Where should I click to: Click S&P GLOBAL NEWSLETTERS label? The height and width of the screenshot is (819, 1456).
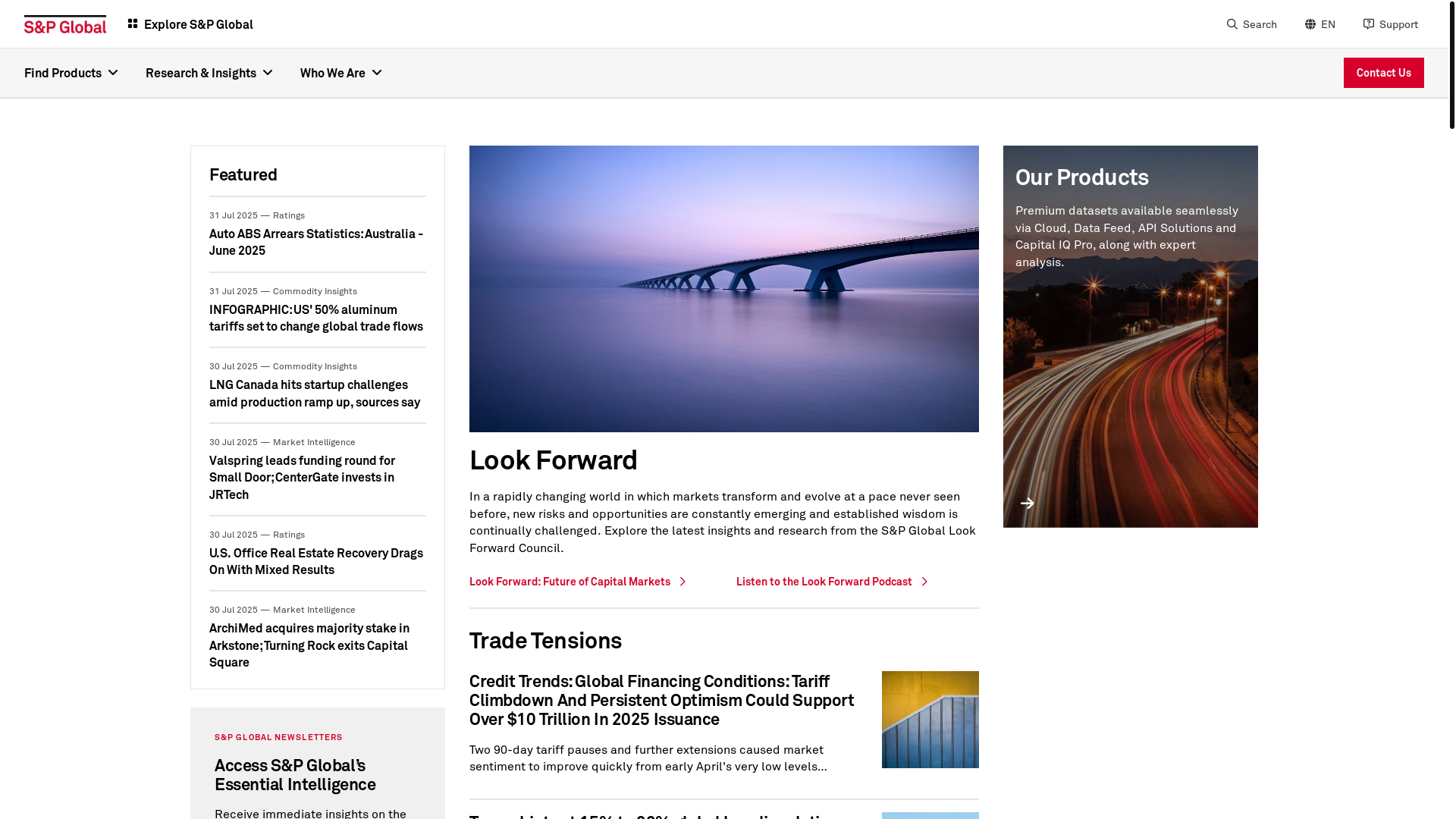[278, 737]
